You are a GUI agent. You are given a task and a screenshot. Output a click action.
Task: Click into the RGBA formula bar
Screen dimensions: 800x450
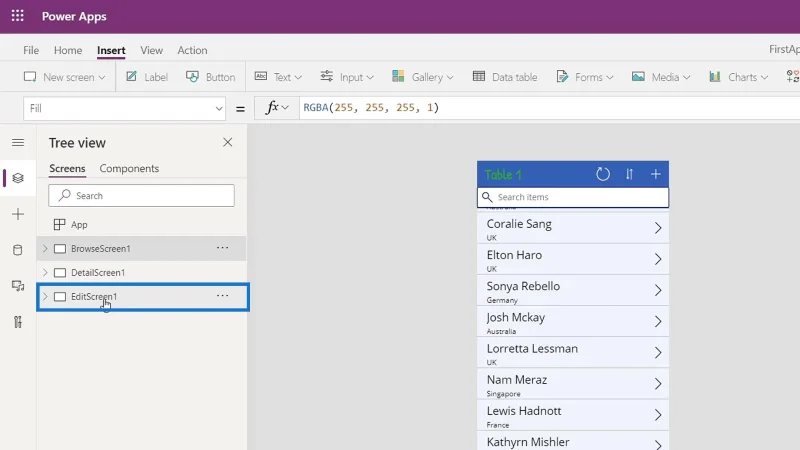(x=549, y=108)
